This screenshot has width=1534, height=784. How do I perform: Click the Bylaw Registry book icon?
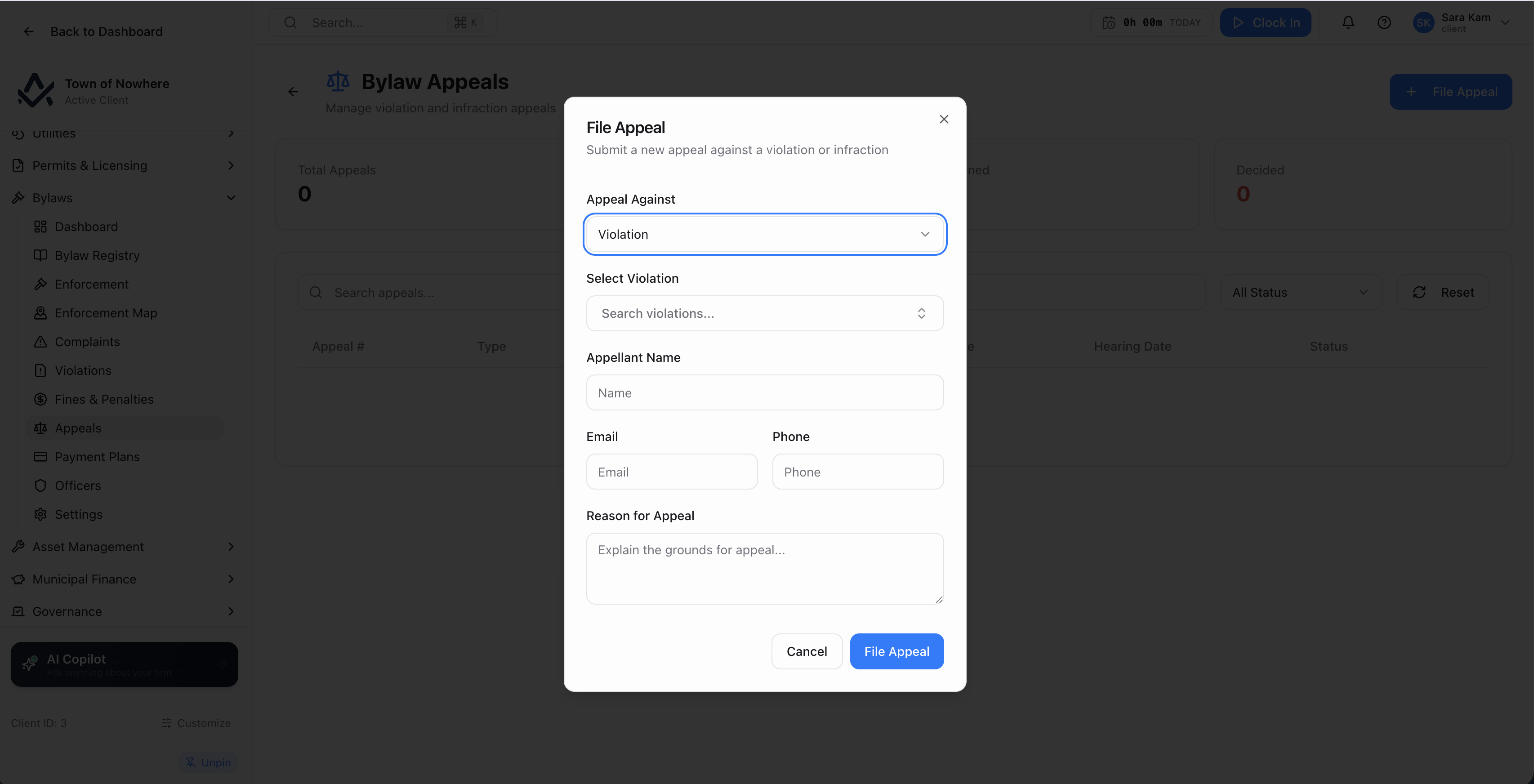[40, 255]
